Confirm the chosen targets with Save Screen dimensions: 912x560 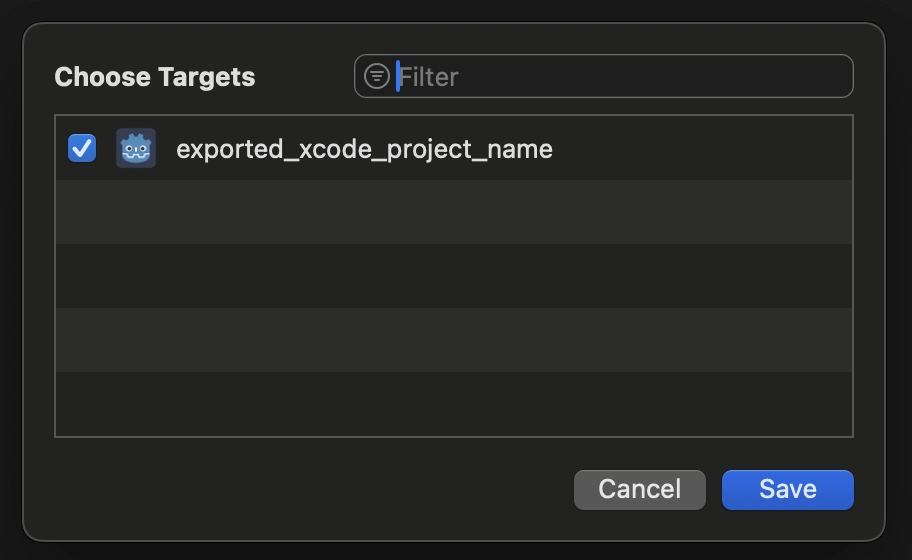click(787, 489)
